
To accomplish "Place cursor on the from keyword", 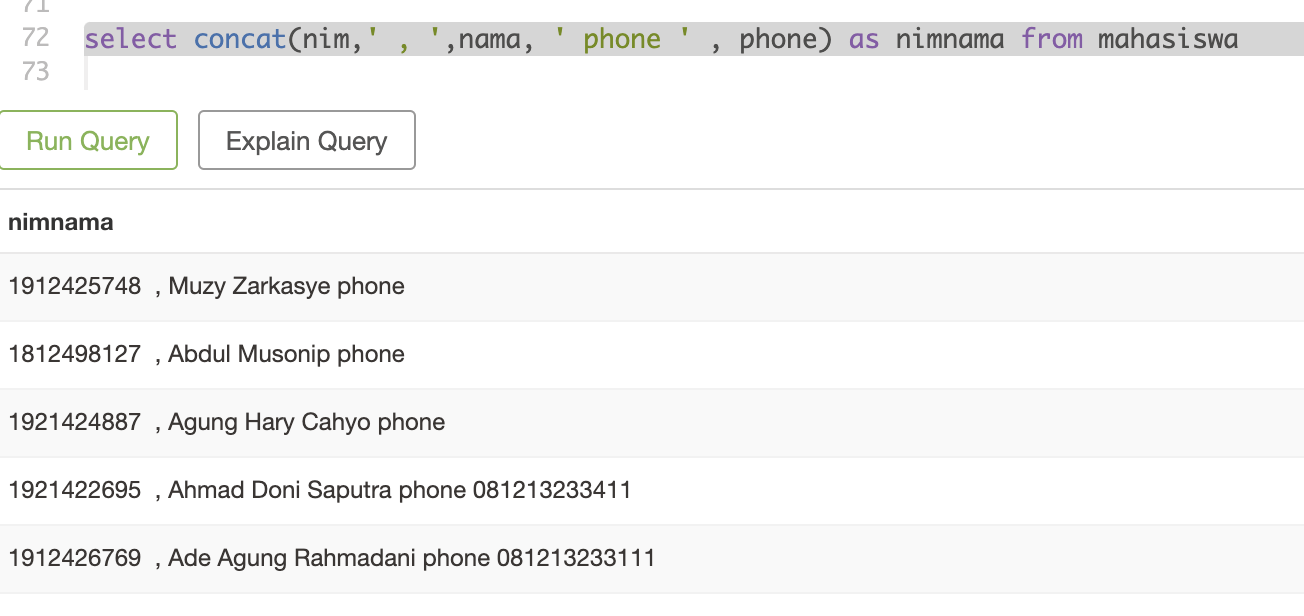I will click(x=1050, y=40).
